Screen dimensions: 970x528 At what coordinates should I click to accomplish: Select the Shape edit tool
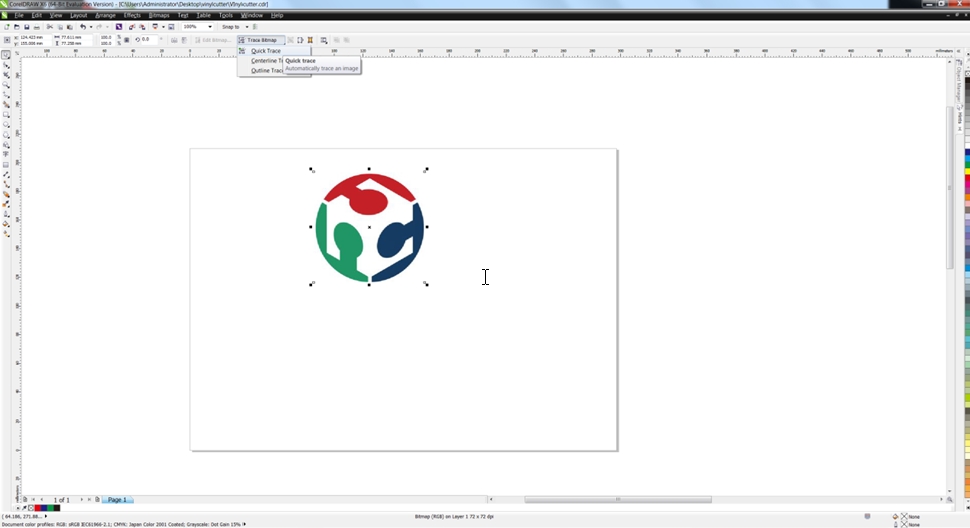click(6, 64)
